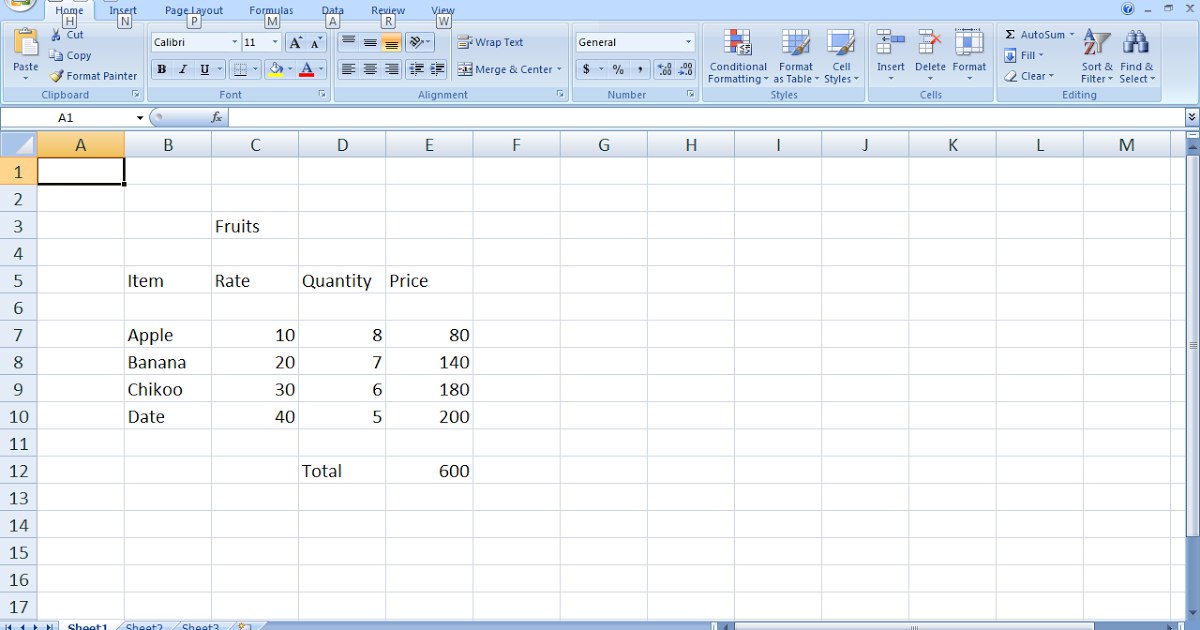The width and height of the screenshot is (1200, 630).
Task: Toggle middle vertical alignment
Action: (370, 43)
